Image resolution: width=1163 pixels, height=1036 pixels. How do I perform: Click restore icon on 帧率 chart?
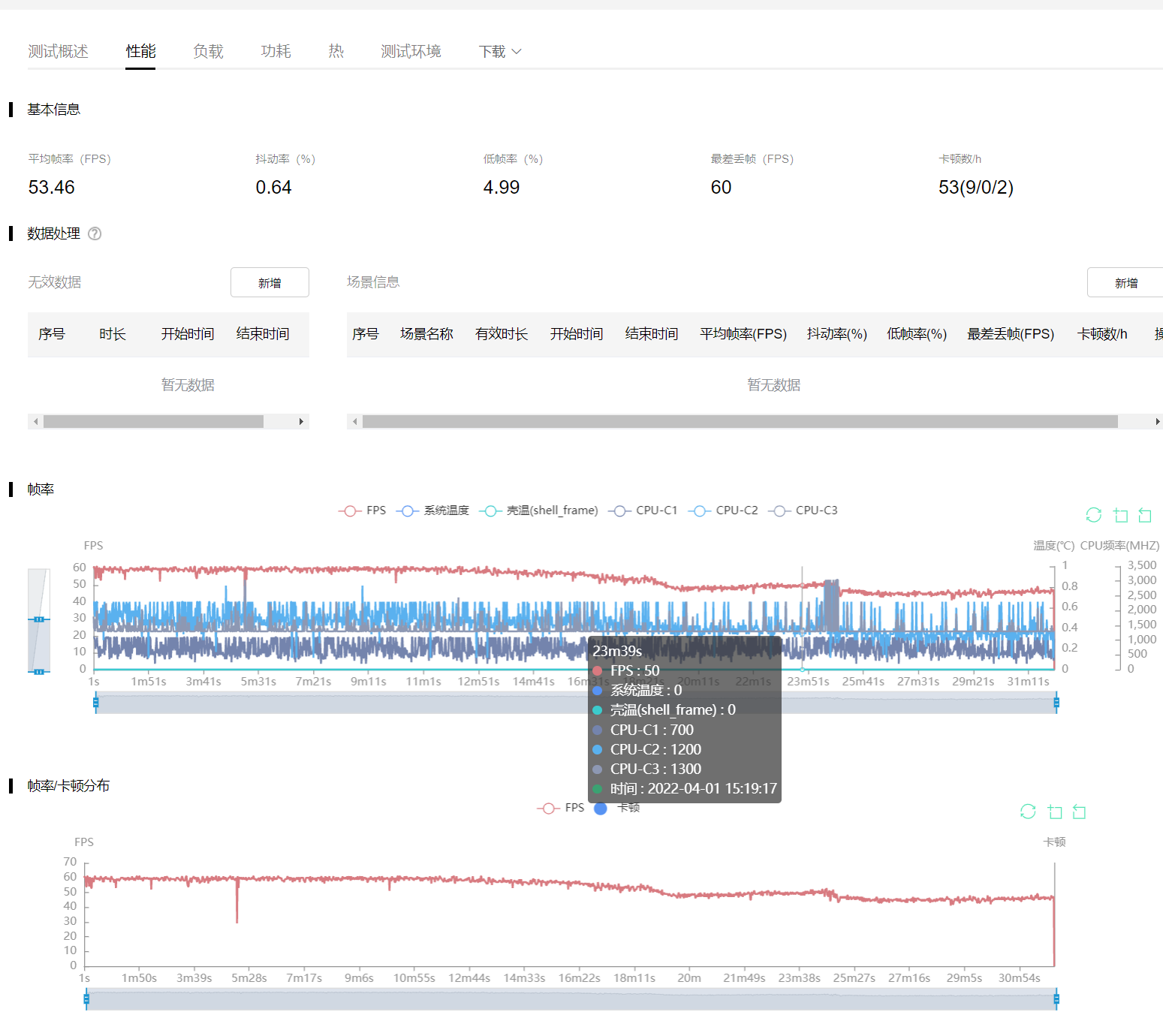pyautogui.click(x=1094, y=515)
